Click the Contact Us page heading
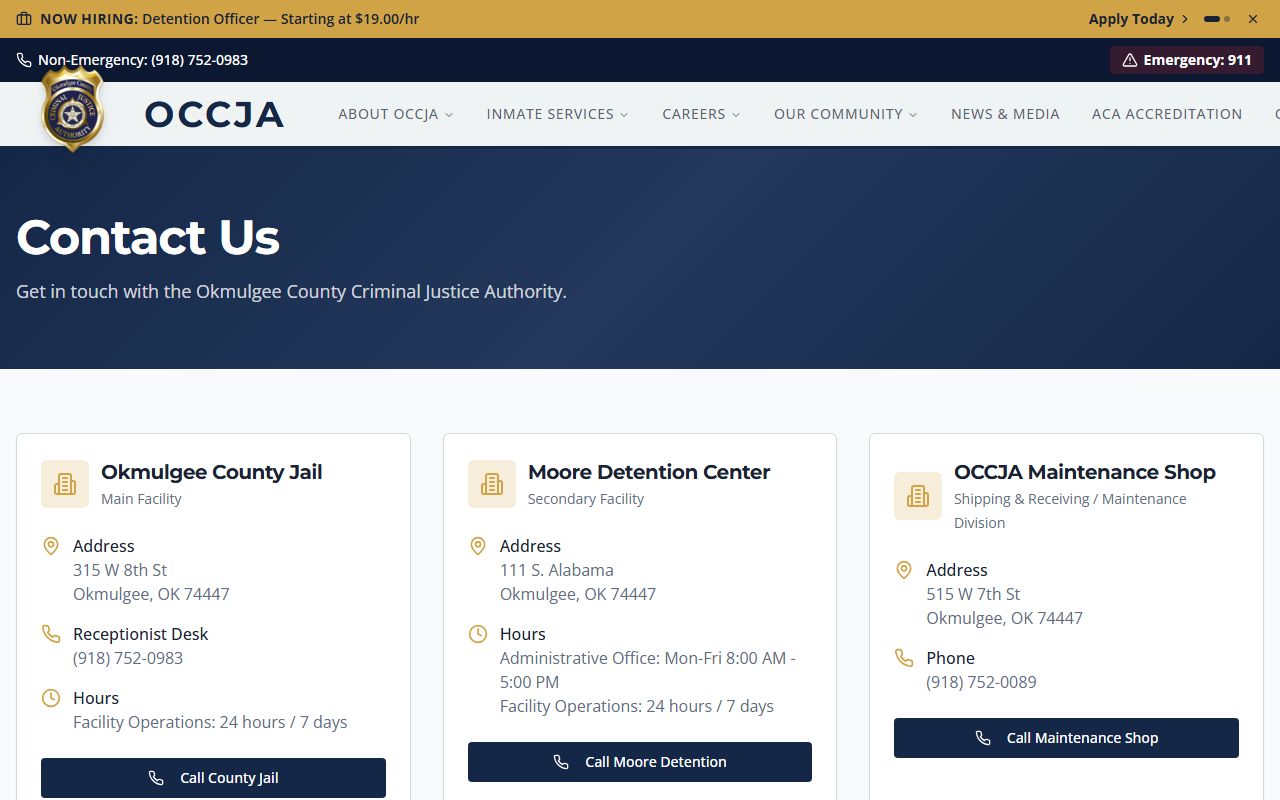Image resolution: width=1280 pixels, height=800 pixels. pyautogui.click(x=148, y=237)
